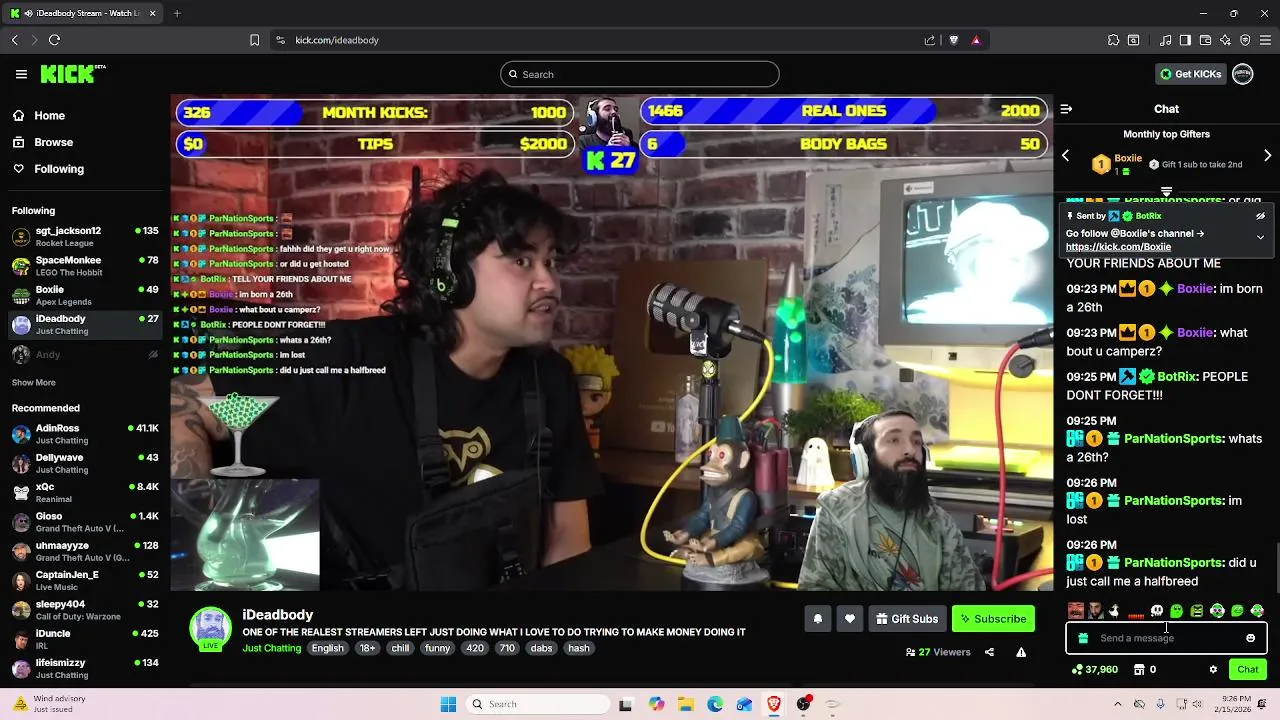Insert the white goose emote

[1115, 611]
